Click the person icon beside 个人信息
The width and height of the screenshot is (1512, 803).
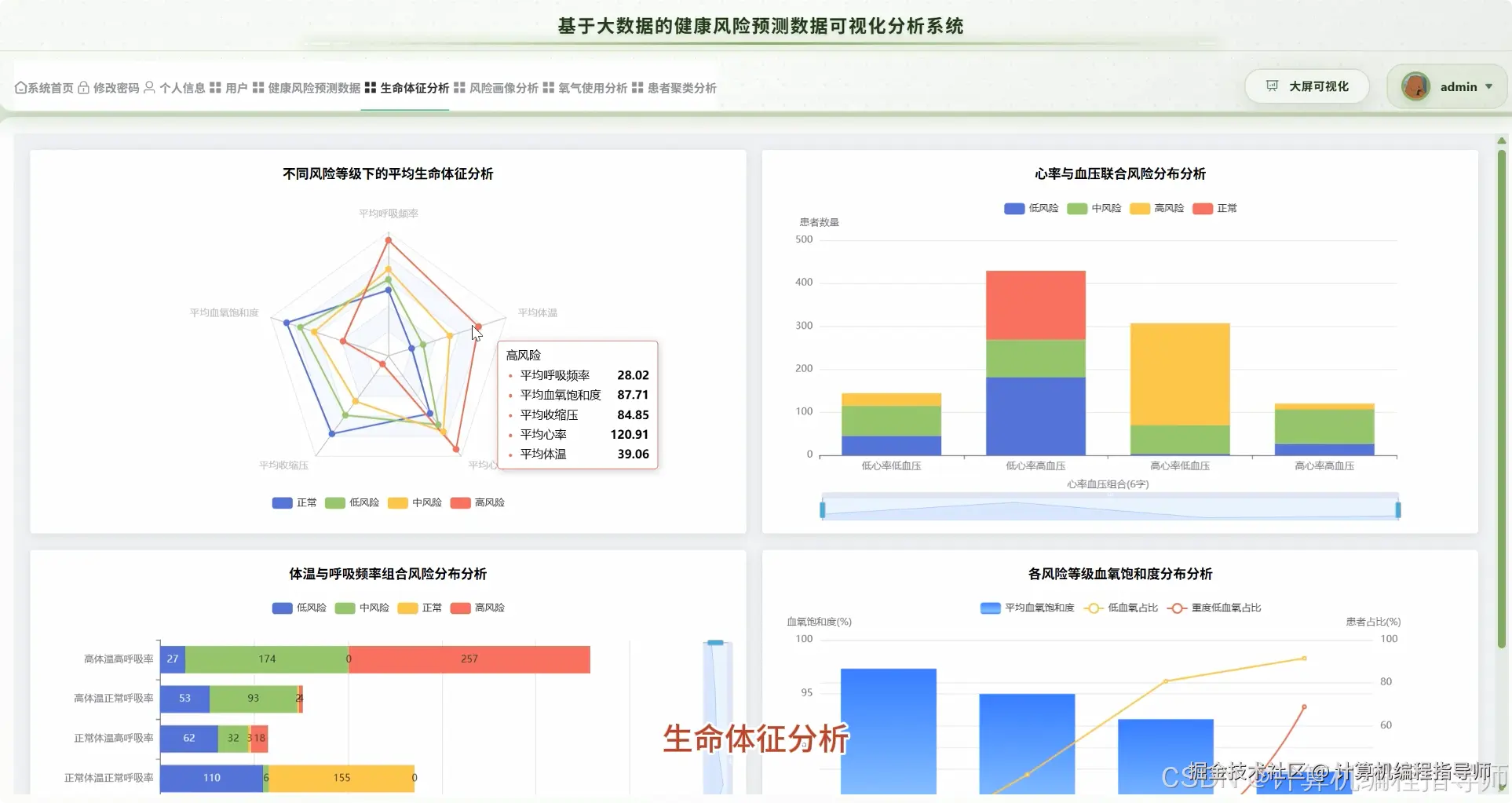[x=149, y=88]
